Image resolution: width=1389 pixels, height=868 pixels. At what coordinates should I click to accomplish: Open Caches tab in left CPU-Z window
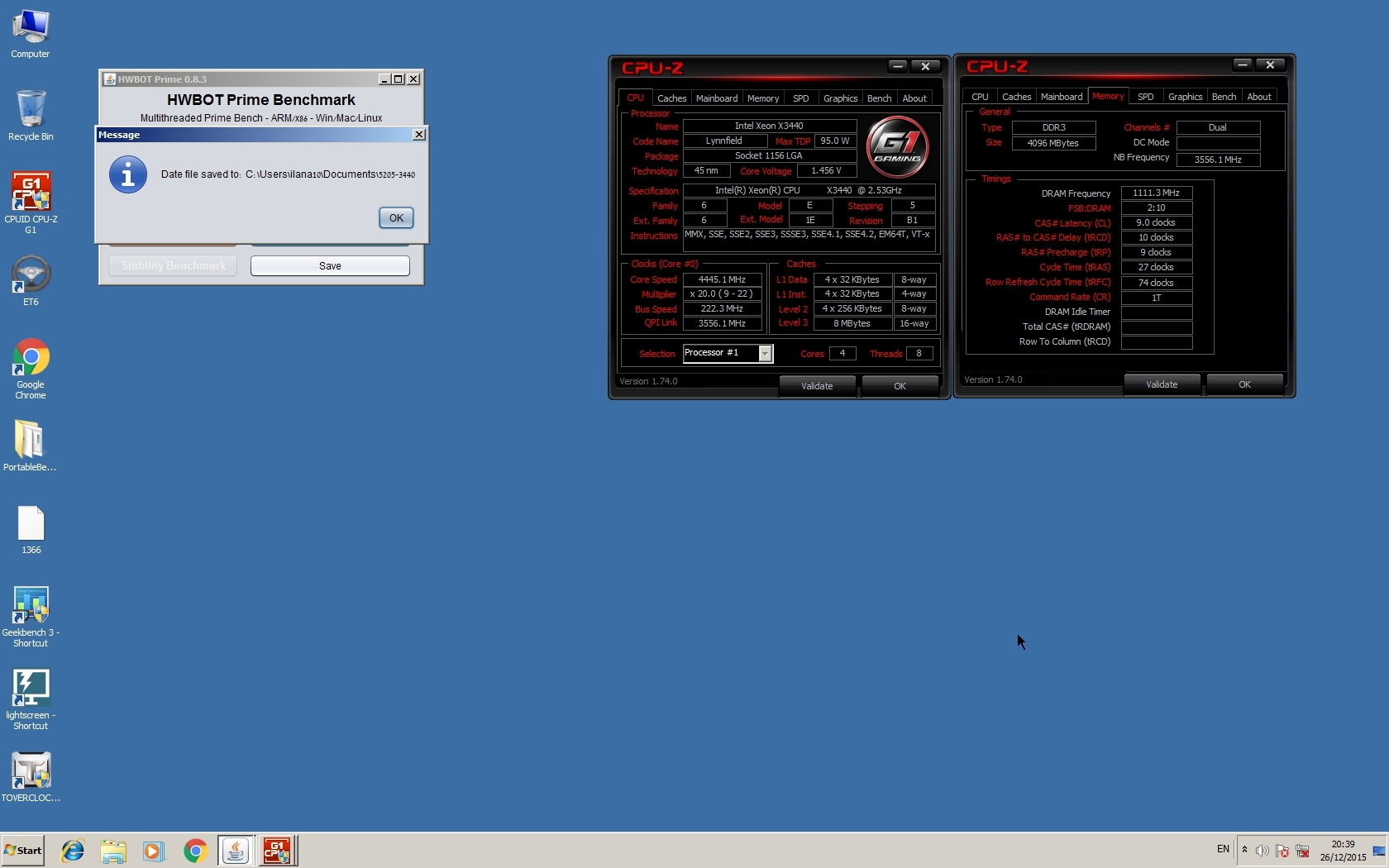(671, 98)
